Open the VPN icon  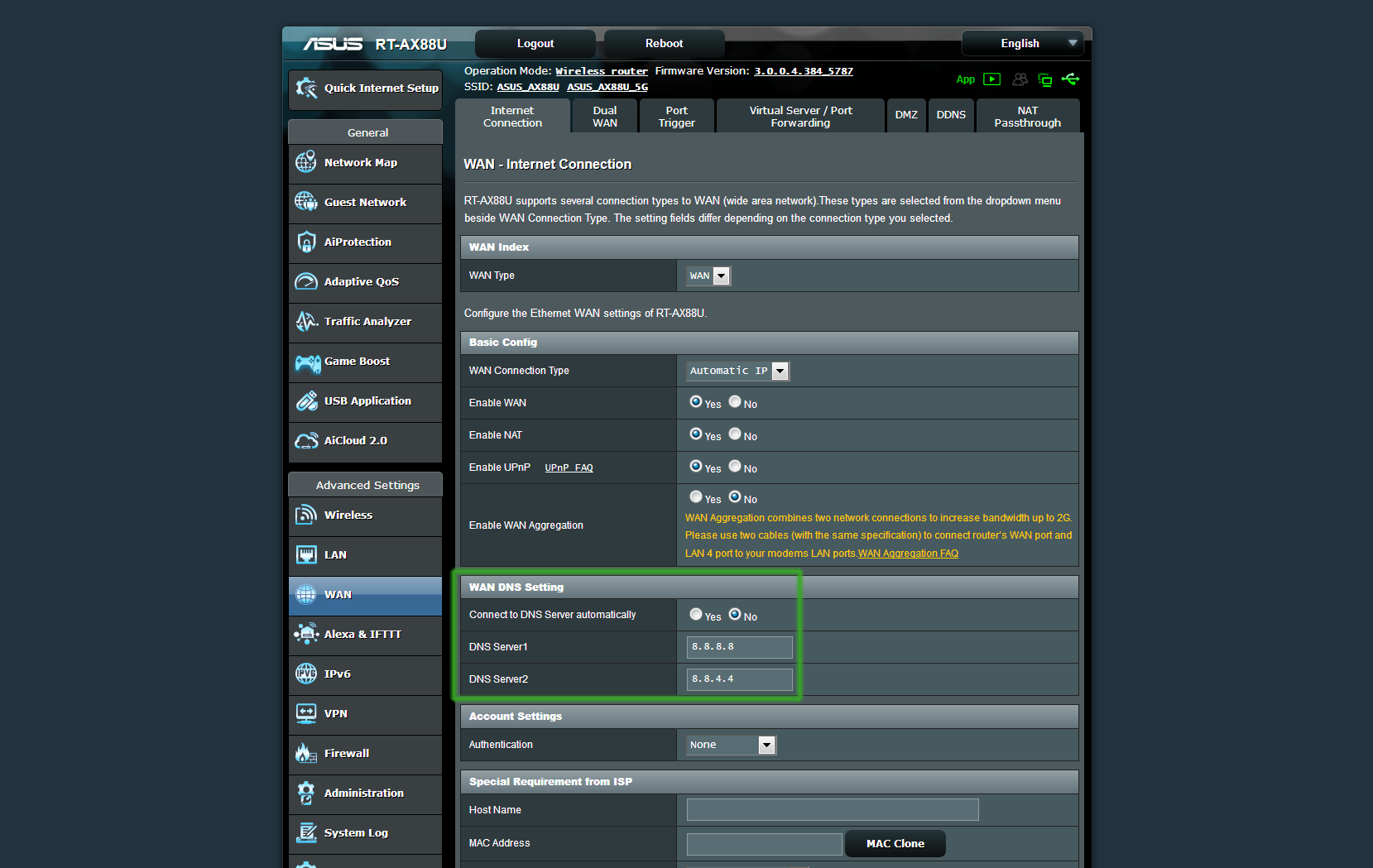306,713
